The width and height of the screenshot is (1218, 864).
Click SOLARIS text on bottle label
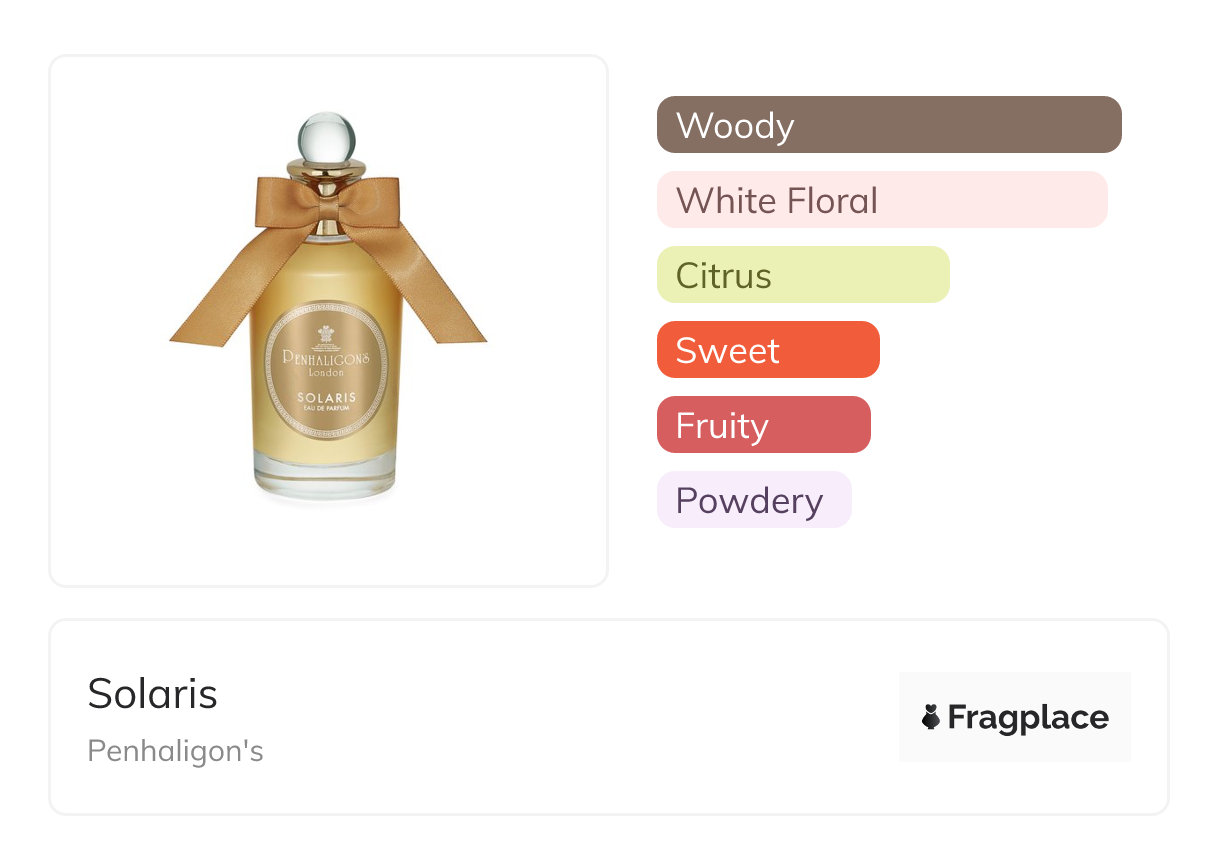point(327,398)
